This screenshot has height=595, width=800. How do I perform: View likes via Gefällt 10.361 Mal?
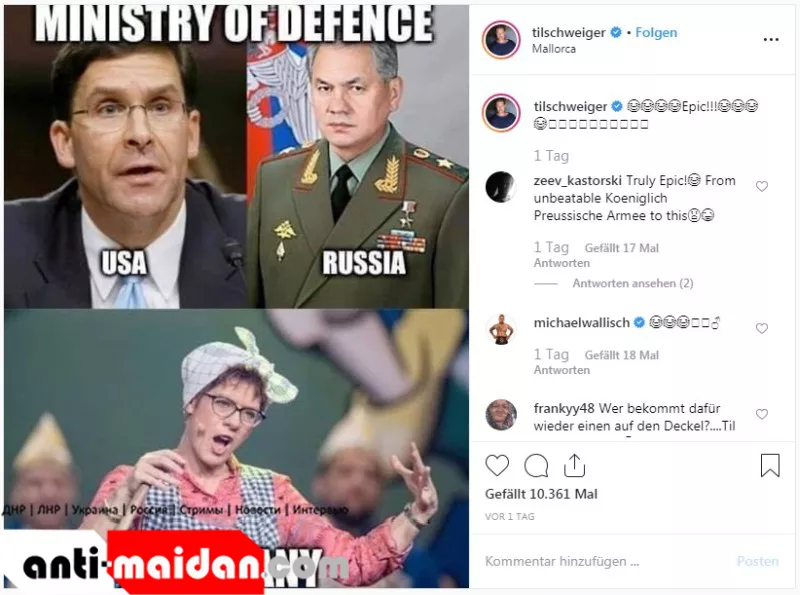pos(541,494)
